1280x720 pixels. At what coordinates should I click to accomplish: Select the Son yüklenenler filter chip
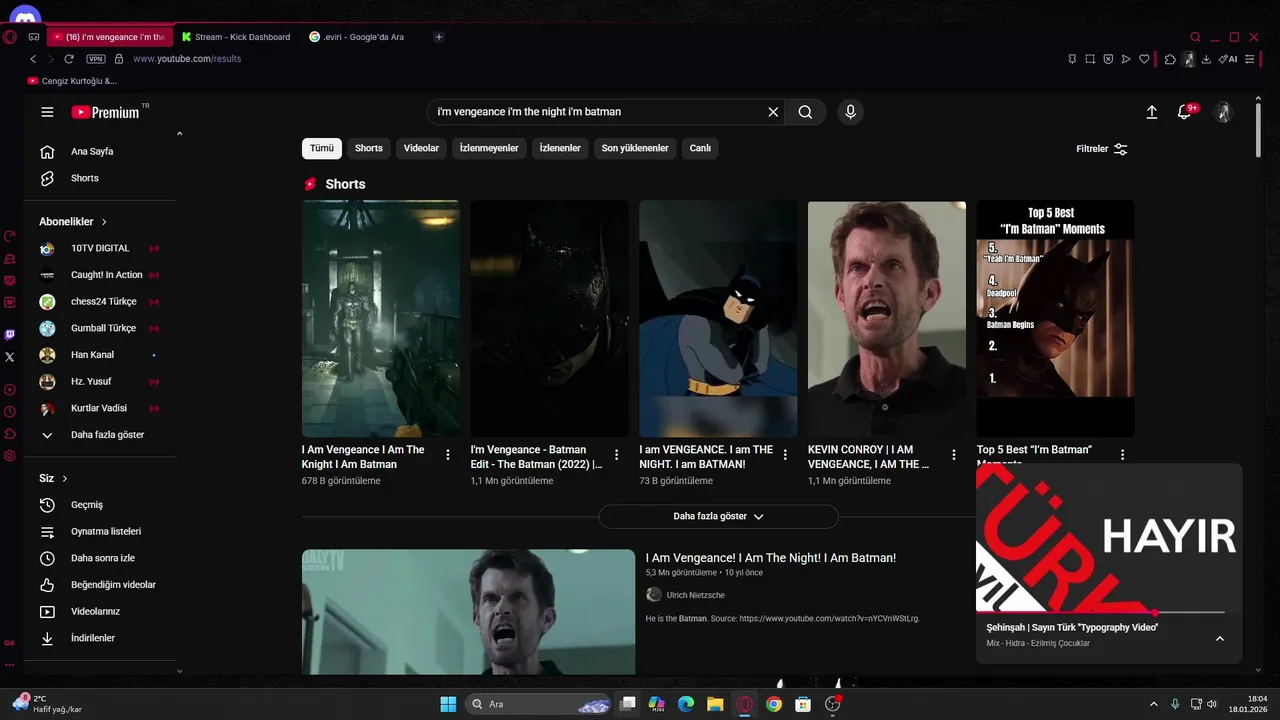pos(635,148)
